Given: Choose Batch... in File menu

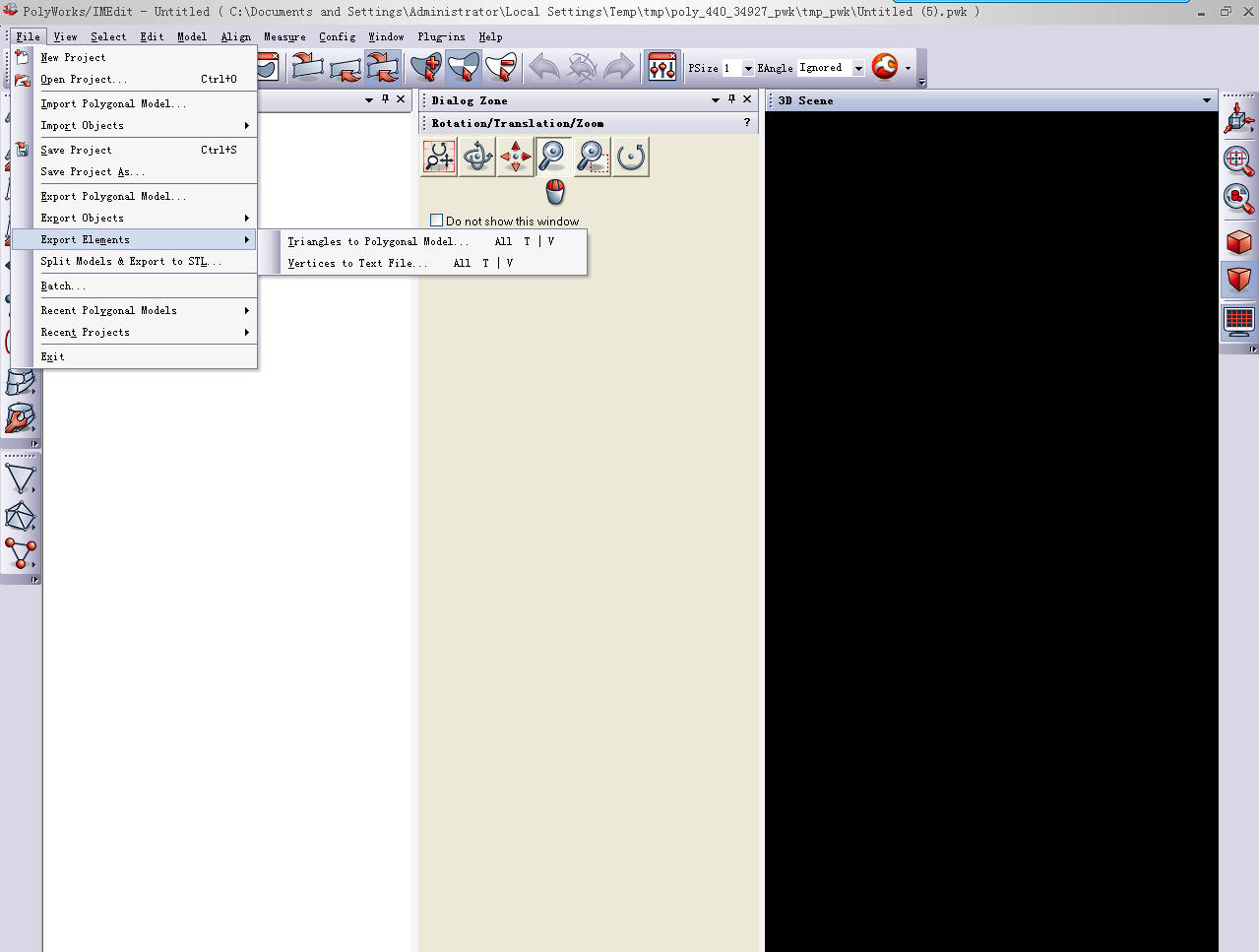Looking at the screenshot, I should coord(134,286).
